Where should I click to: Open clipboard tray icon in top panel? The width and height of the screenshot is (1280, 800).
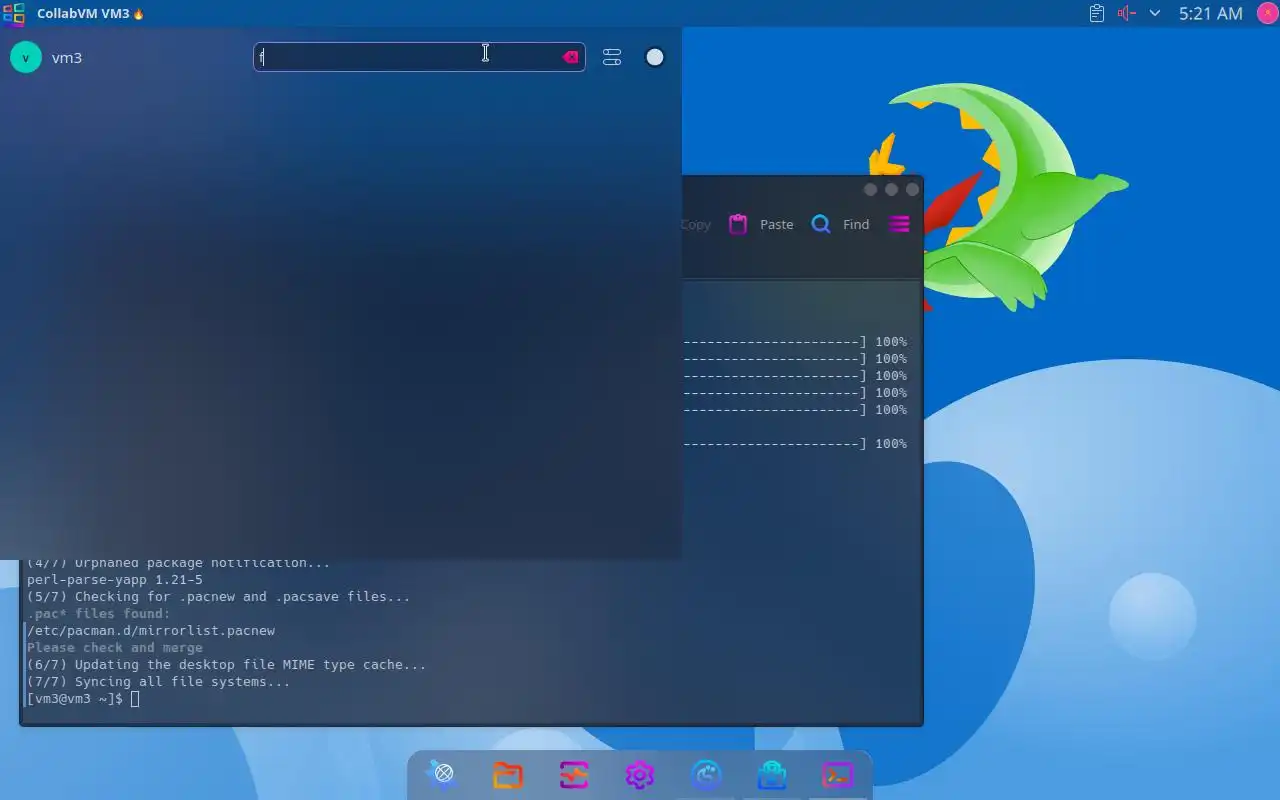pyautogui.click(x=1097, y=14)
